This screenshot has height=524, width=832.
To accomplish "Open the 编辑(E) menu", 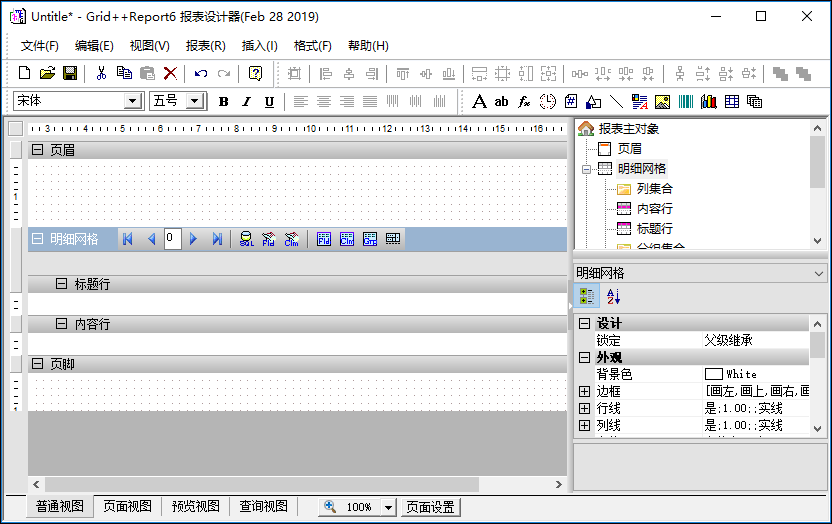I will [x=94, y=46].
